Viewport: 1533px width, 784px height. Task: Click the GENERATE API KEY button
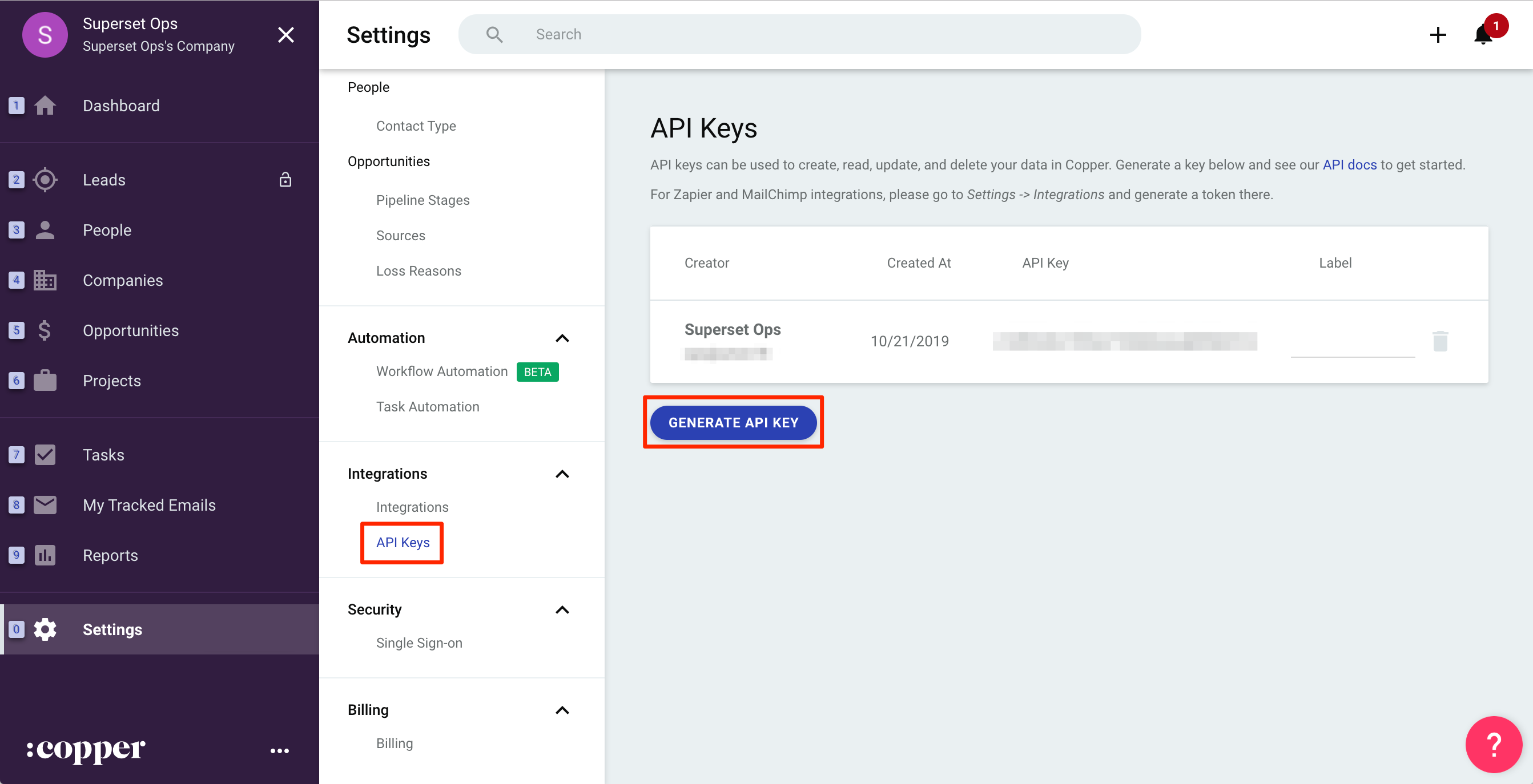[x=733, y=423]
